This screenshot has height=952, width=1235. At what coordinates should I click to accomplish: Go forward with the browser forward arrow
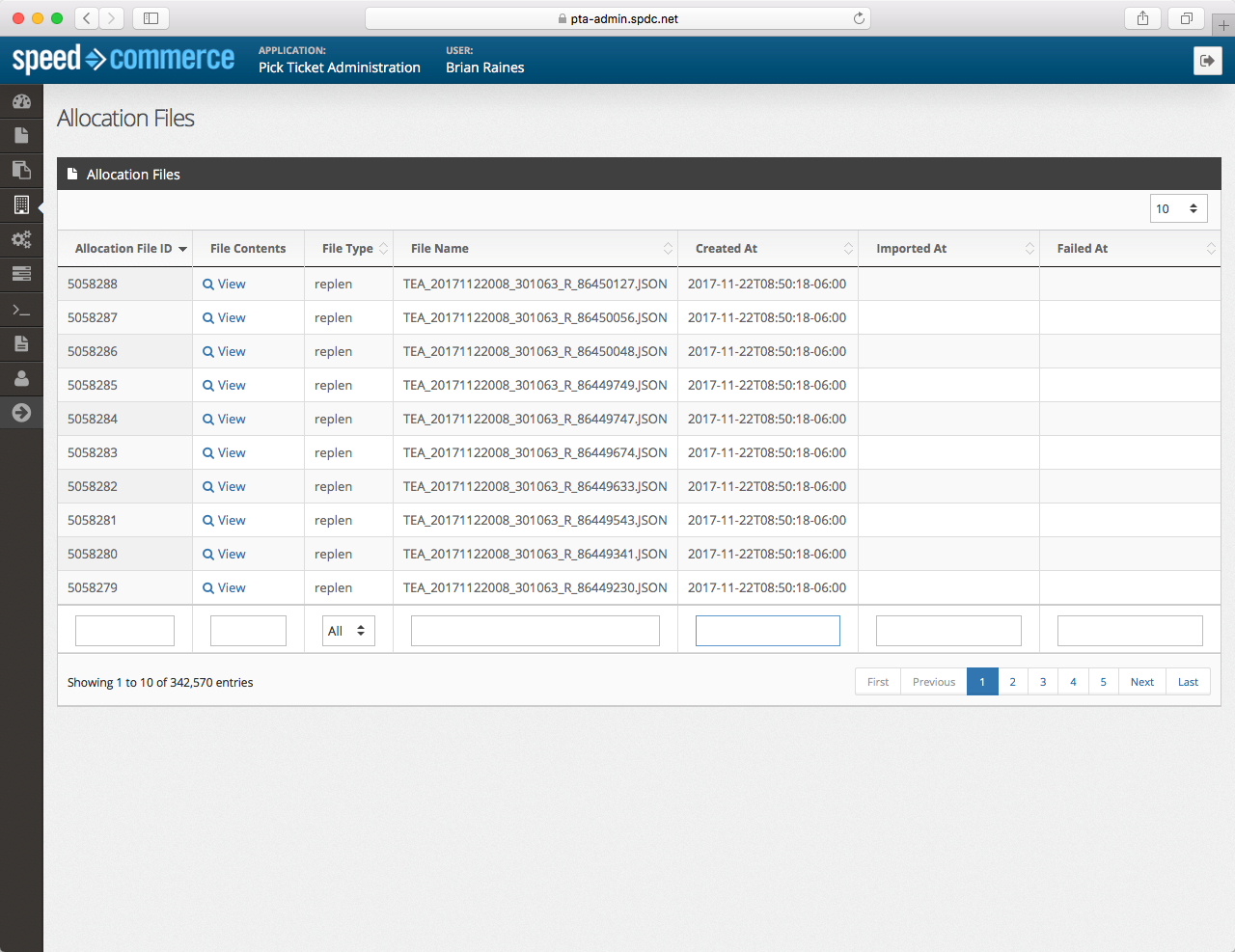tap(112, 17)
